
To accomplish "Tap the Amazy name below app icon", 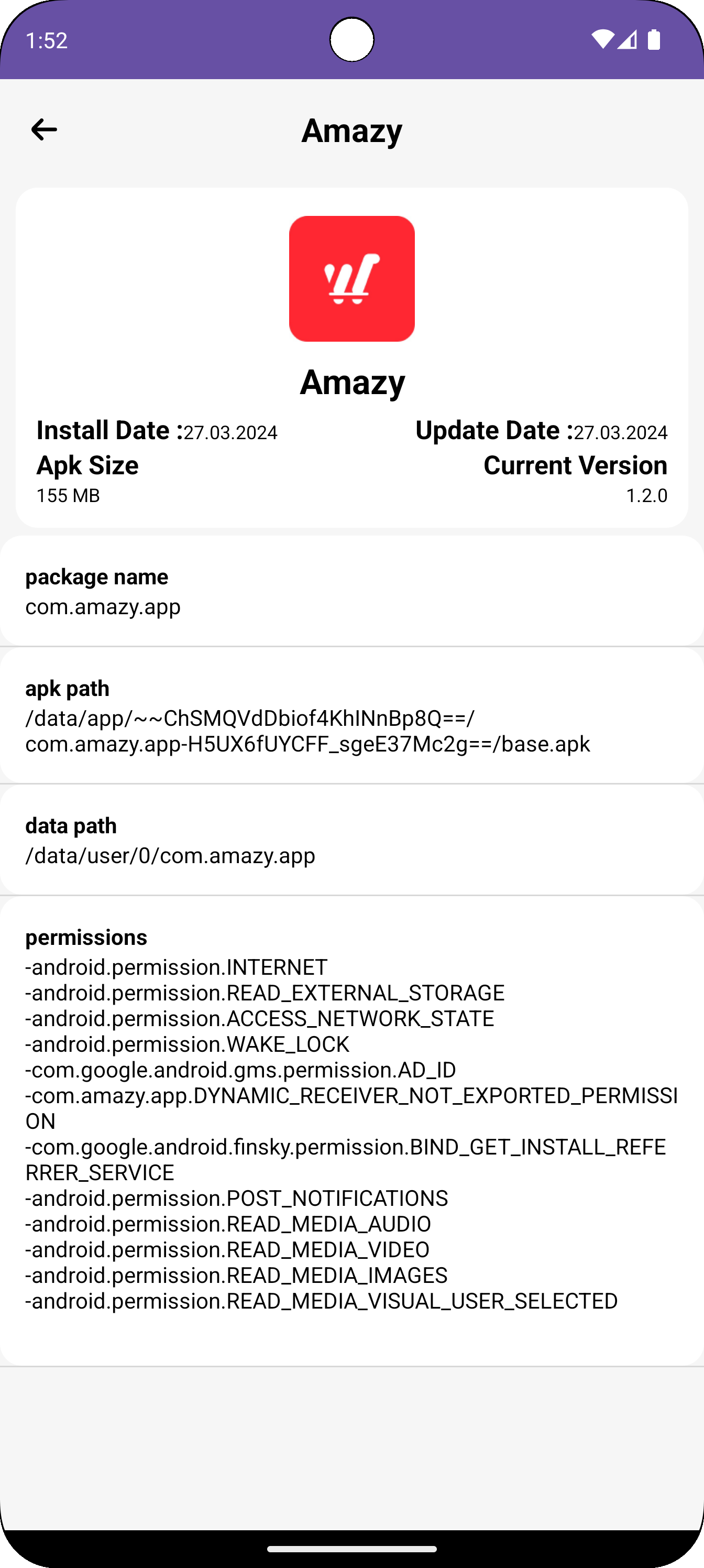I will pyautogui.click(x=351, y=382).
